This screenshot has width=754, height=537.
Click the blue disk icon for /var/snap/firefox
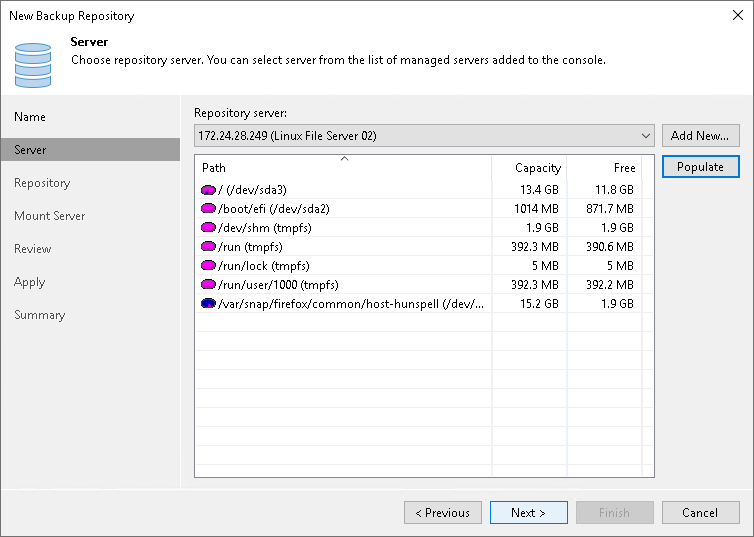[x=208, y=303]
